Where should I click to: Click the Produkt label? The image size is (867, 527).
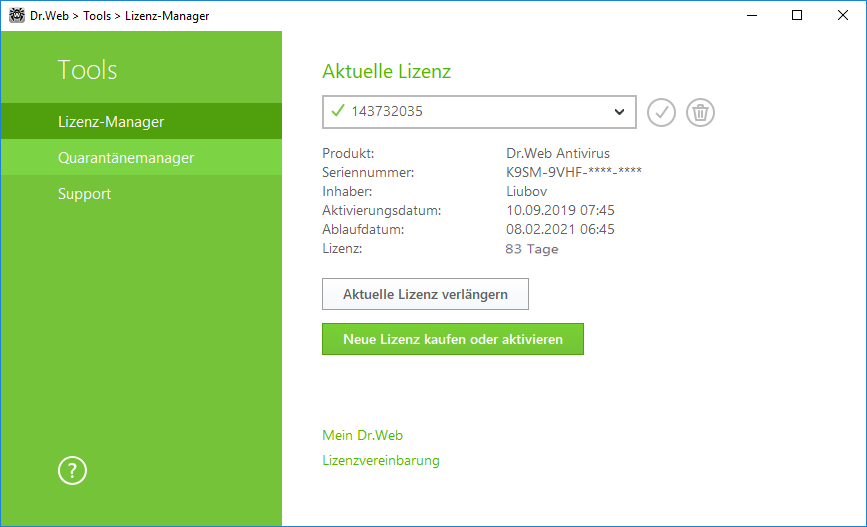pos(348,153)
